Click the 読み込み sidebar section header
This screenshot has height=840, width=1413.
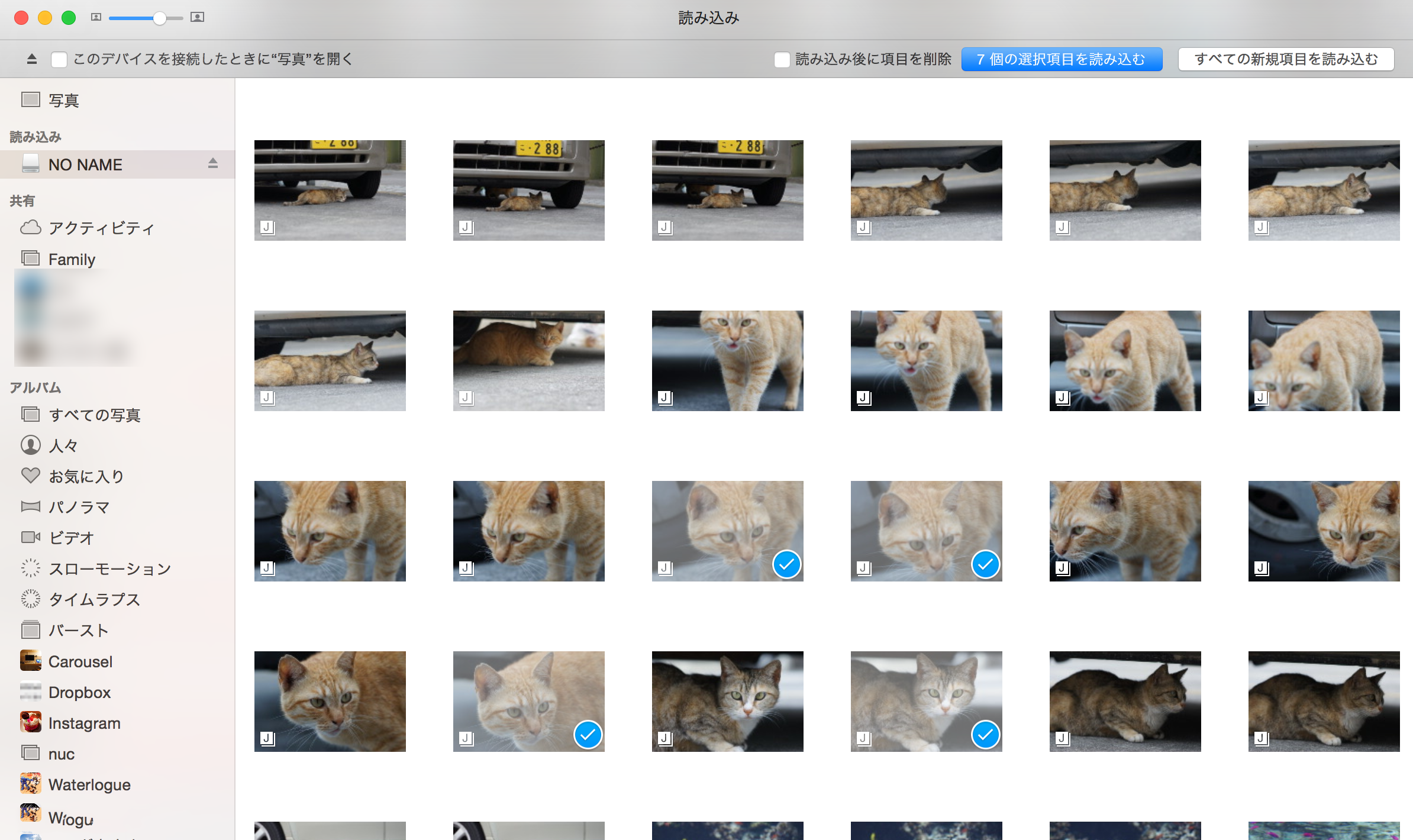click(36, 137)
